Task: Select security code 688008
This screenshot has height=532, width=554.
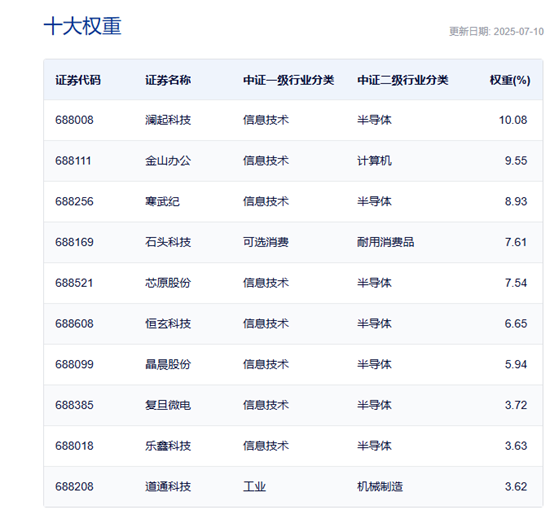Action: [x=75, y=120]
